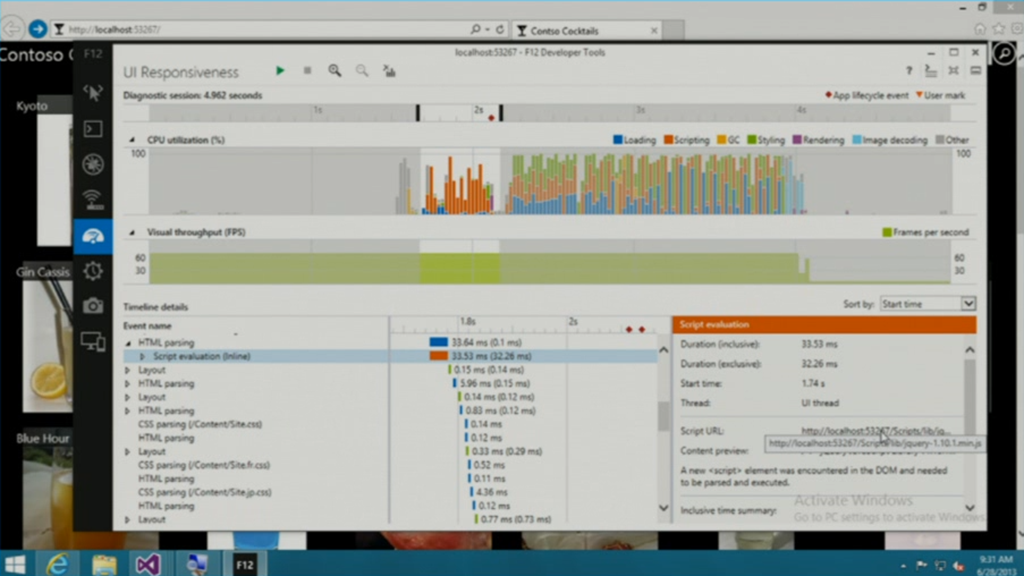Open IE Home from the top-right icons
Viewport: 1024px width, 576px height.
[980, 29]
